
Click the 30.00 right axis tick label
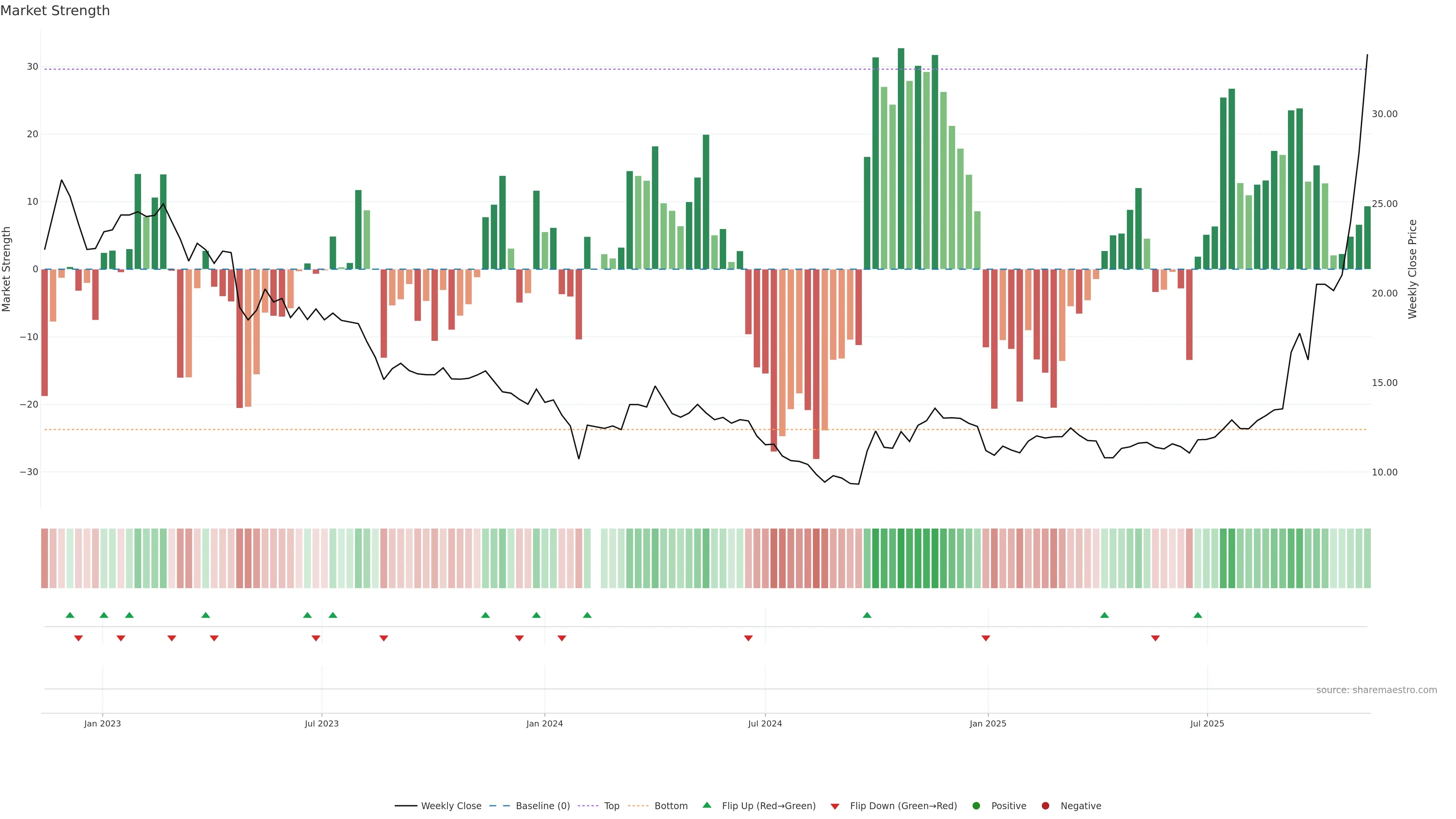click(1384, 114)
